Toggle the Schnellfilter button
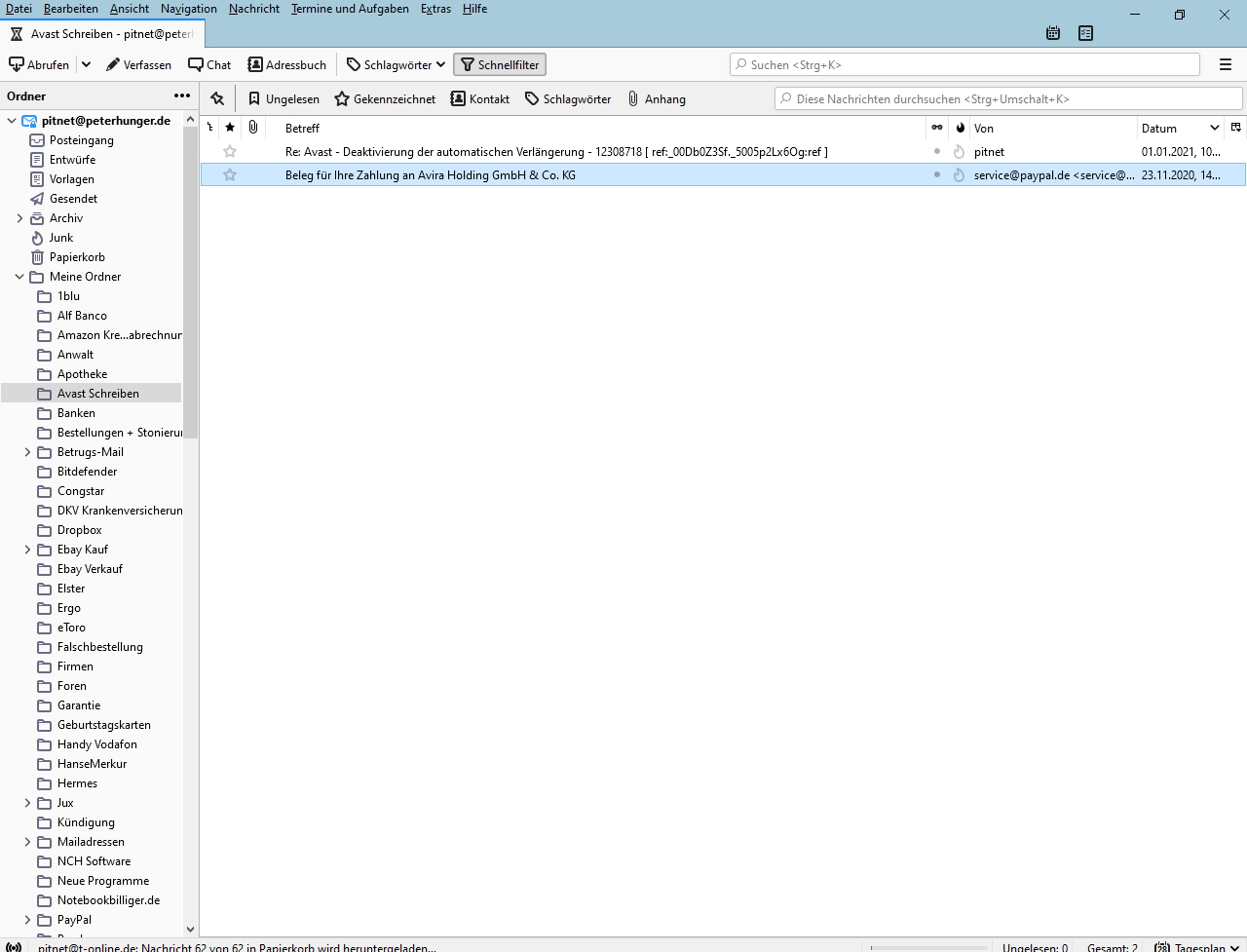Screen dimensions: 1247x952 click(x=500, y=64)
